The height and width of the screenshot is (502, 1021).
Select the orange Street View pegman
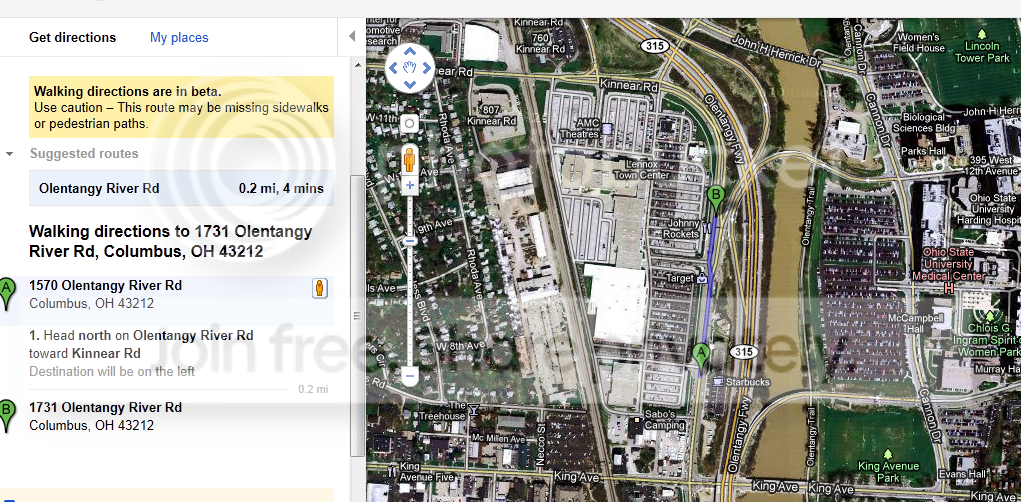click(x=409, y=160)
